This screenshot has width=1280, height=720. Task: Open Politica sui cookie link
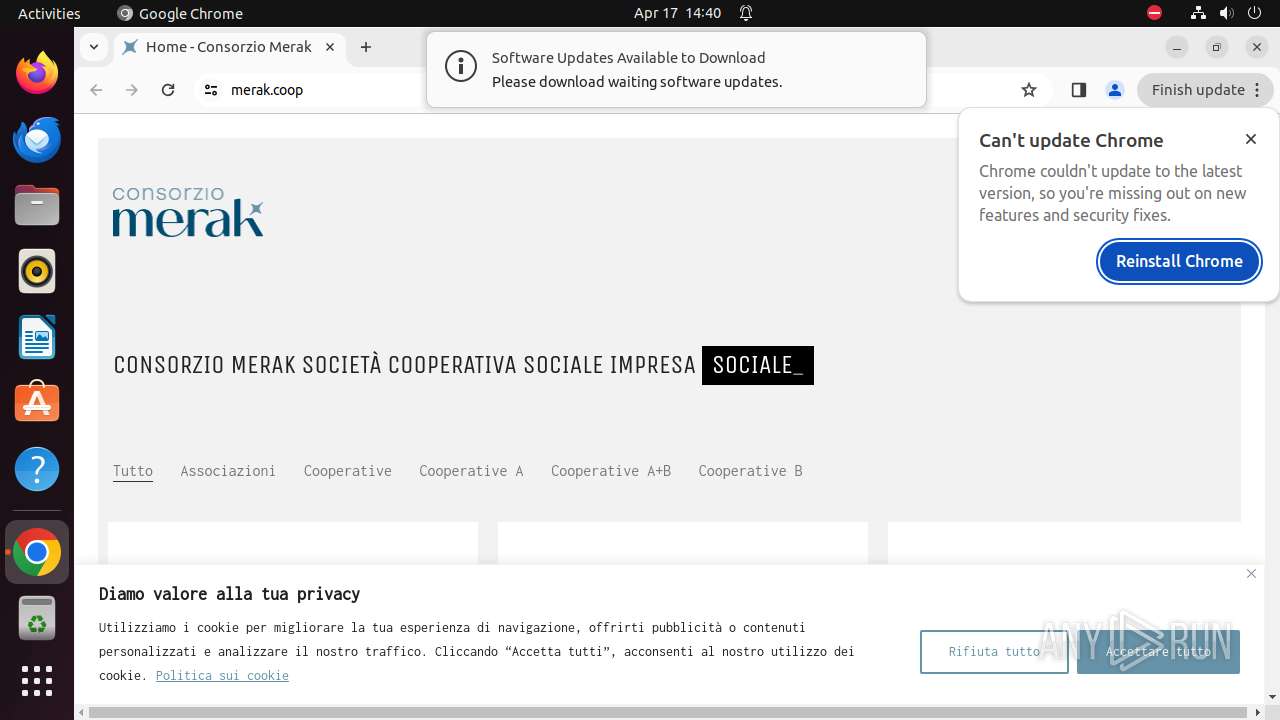click(x=222, y=676)
